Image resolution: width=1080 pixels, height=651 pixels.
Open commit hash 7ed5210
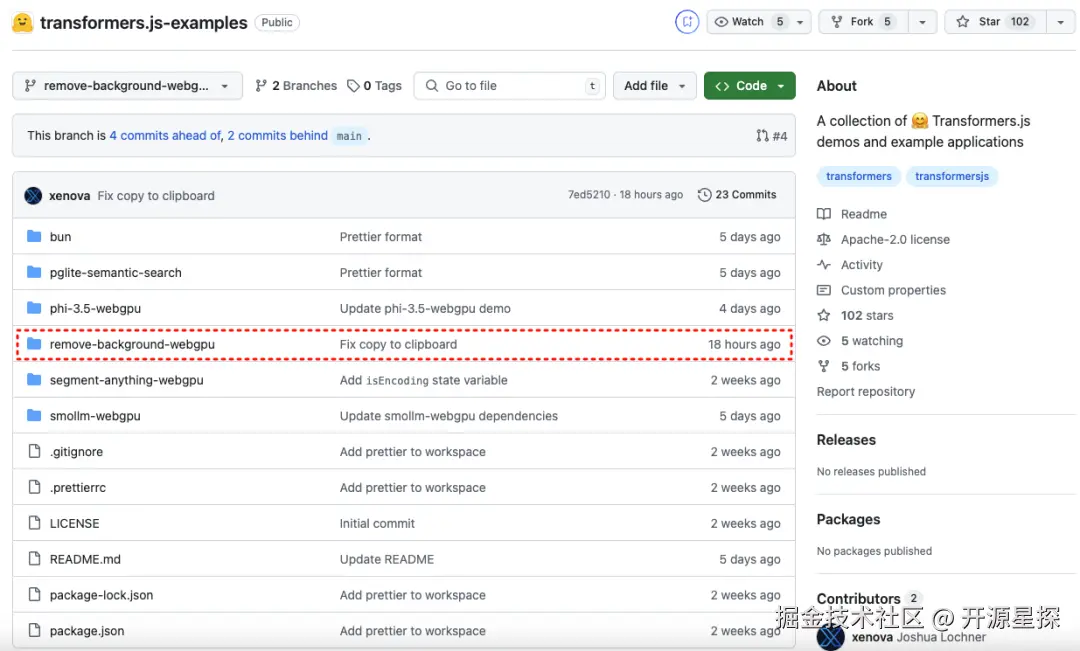(589, 194)
